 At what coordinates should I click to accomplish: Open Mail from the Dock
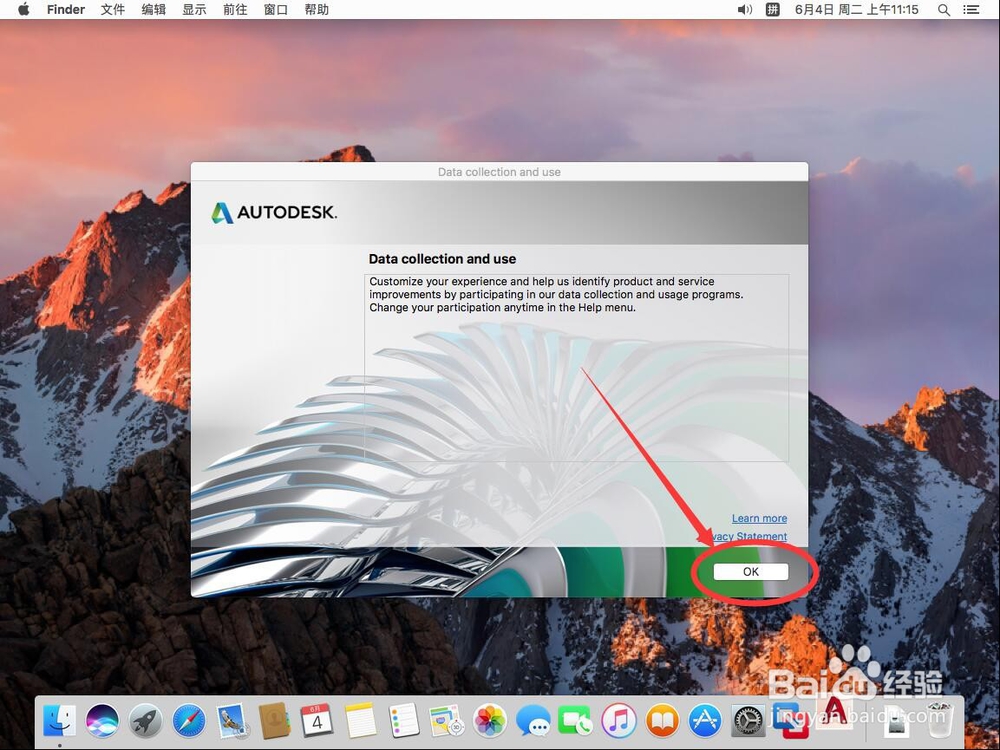coord(232,721)
